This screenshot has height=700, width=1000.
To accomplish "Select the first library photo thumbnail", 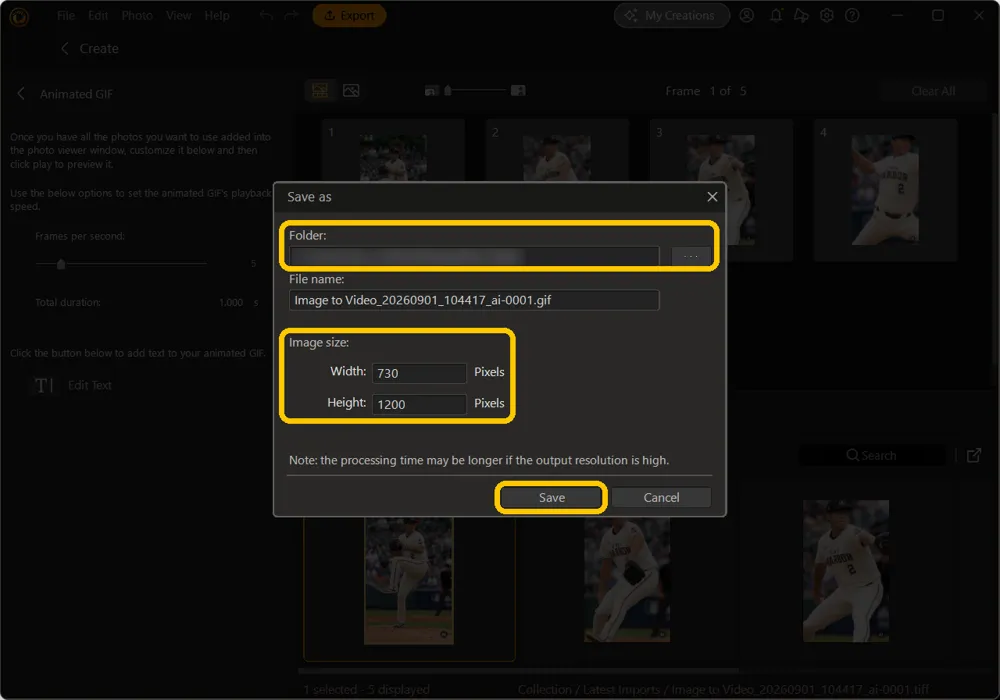I will 409,580.
